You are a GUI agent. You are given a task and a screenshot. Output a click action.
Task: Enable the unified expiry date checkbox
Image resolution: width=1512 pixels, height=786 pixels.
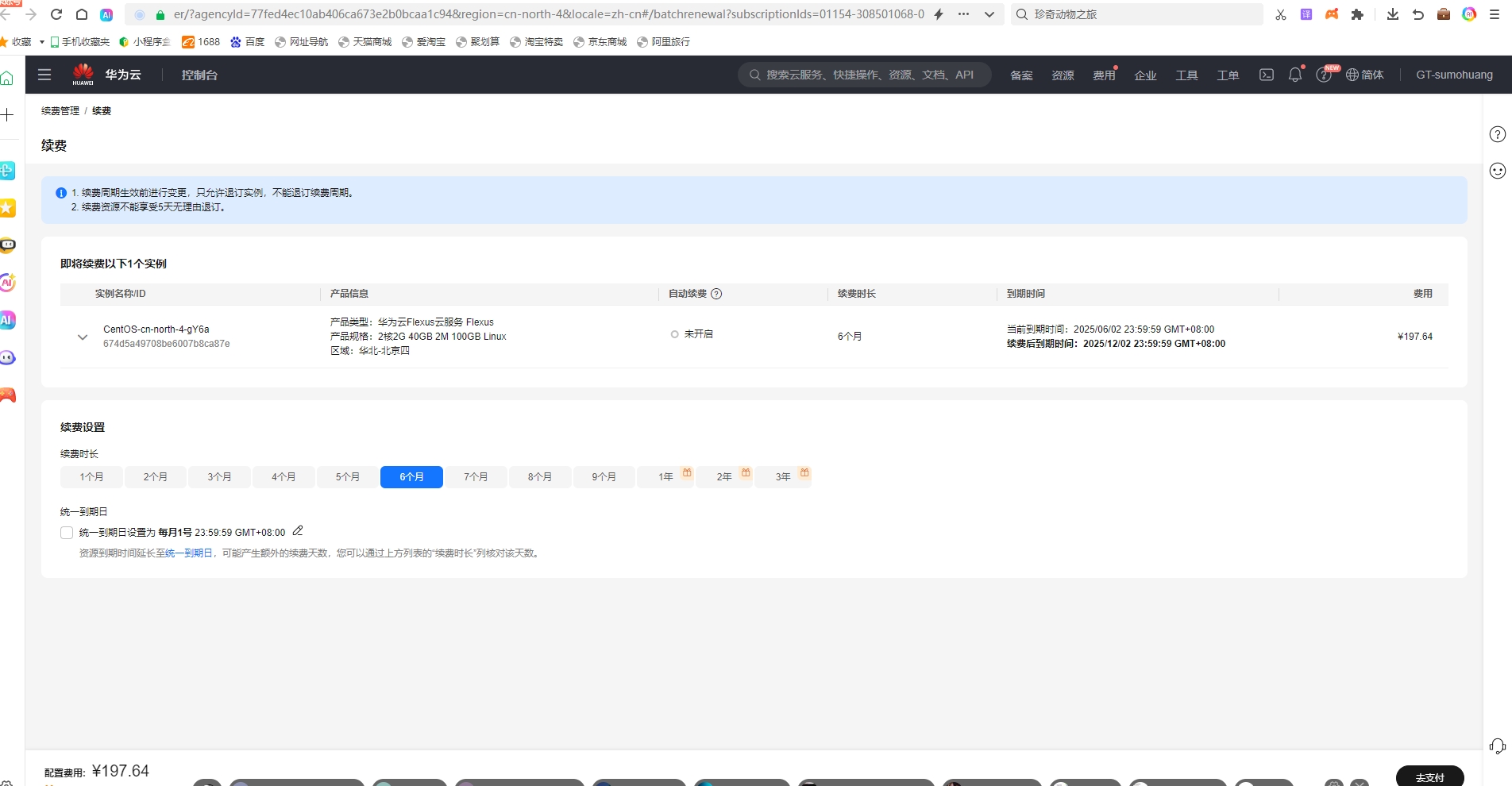click(67, 533)
